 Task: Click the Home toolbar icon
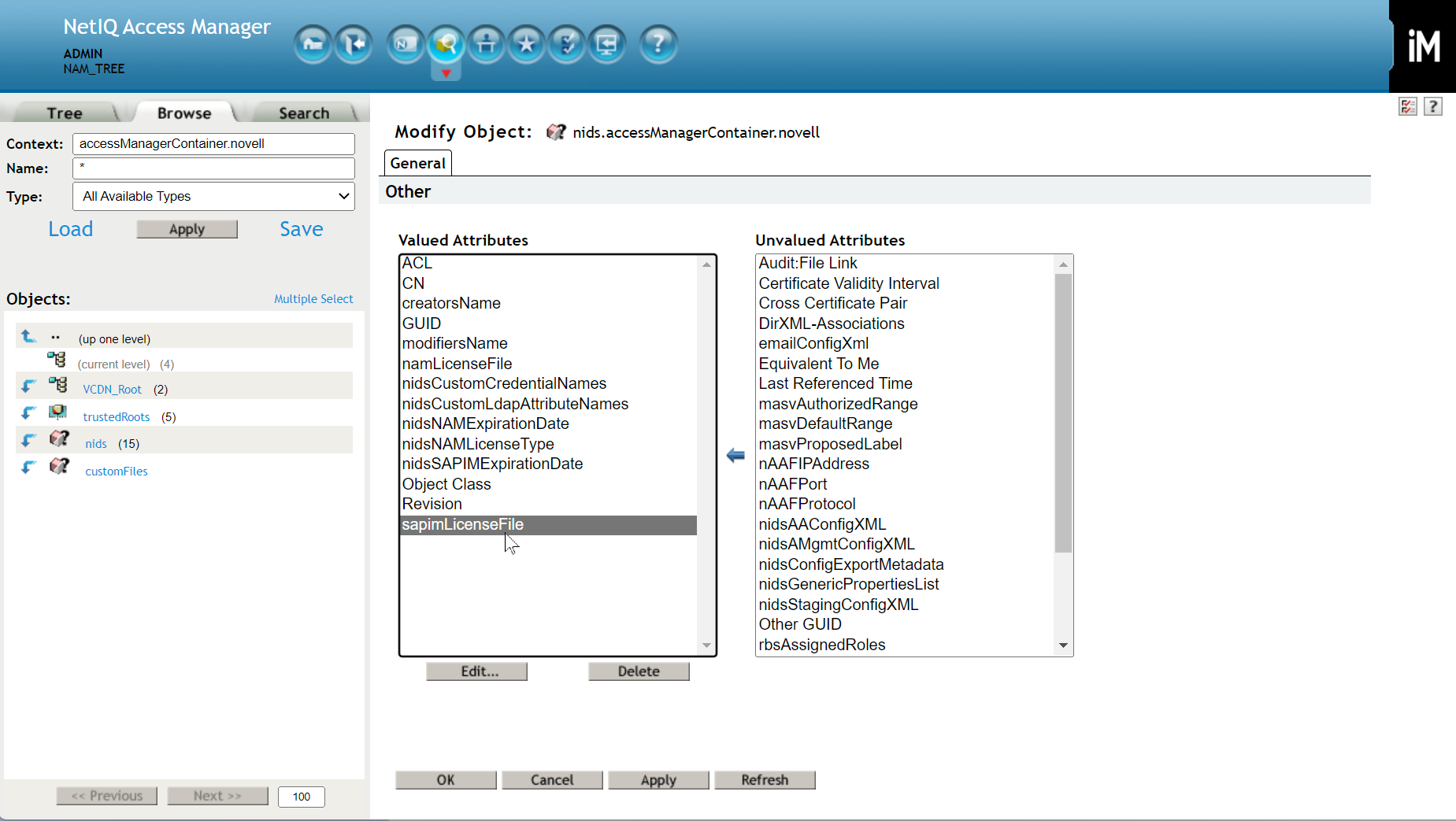coord(313,44)
